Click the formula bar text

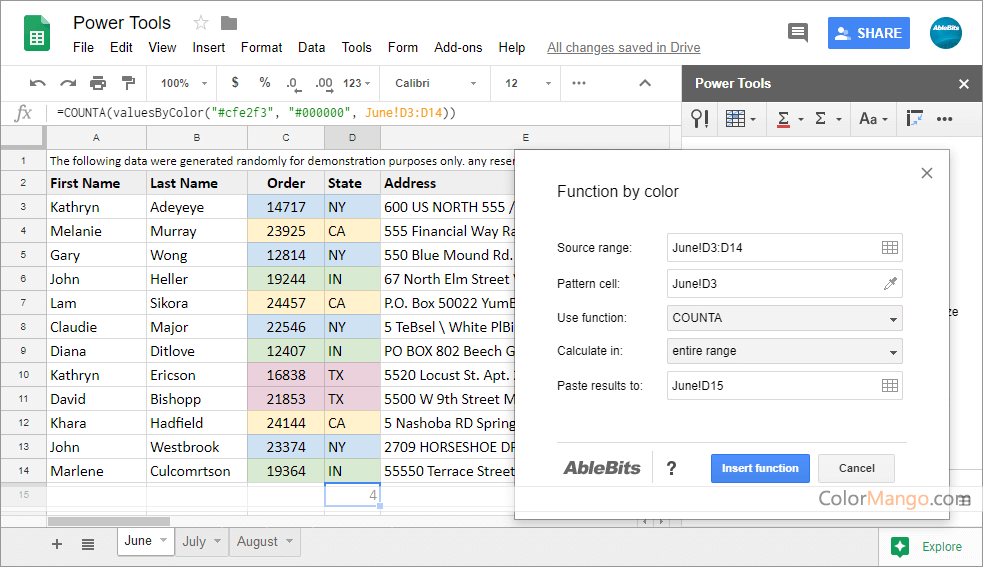[256, 113]
